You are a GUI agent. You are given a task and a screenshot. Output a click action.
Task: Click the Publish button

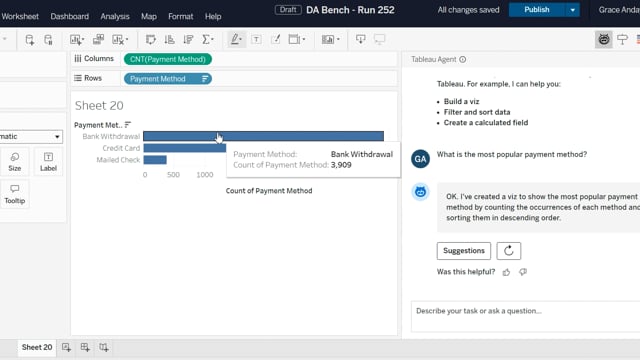537,10
